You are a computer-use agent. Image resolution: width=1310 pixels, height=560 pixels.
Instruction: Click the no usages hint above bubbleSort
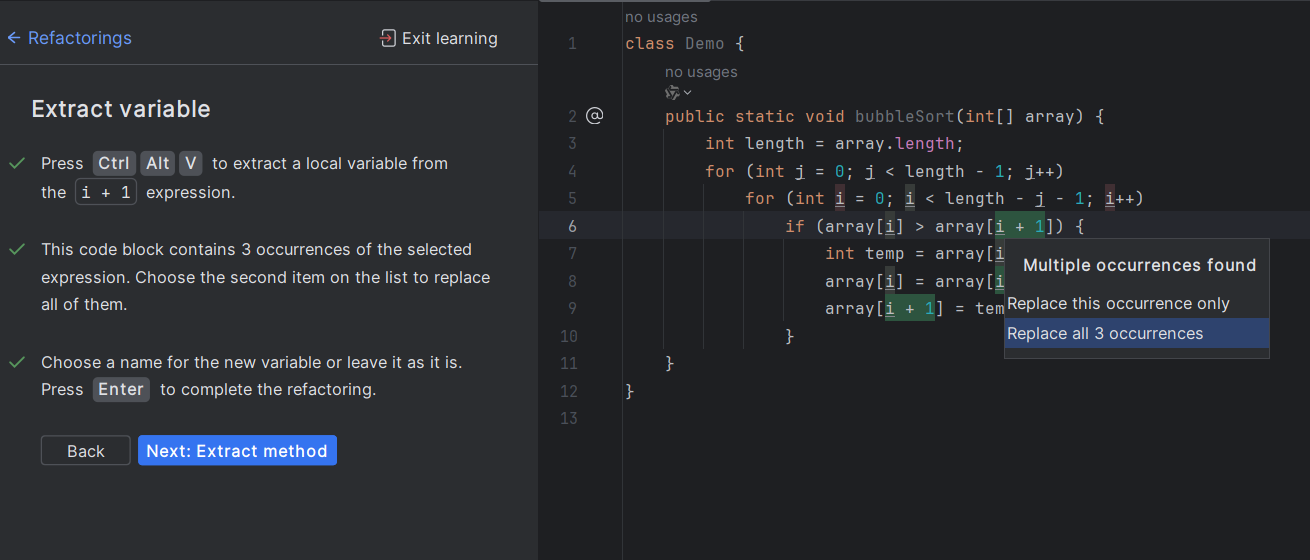pos(701,72)
